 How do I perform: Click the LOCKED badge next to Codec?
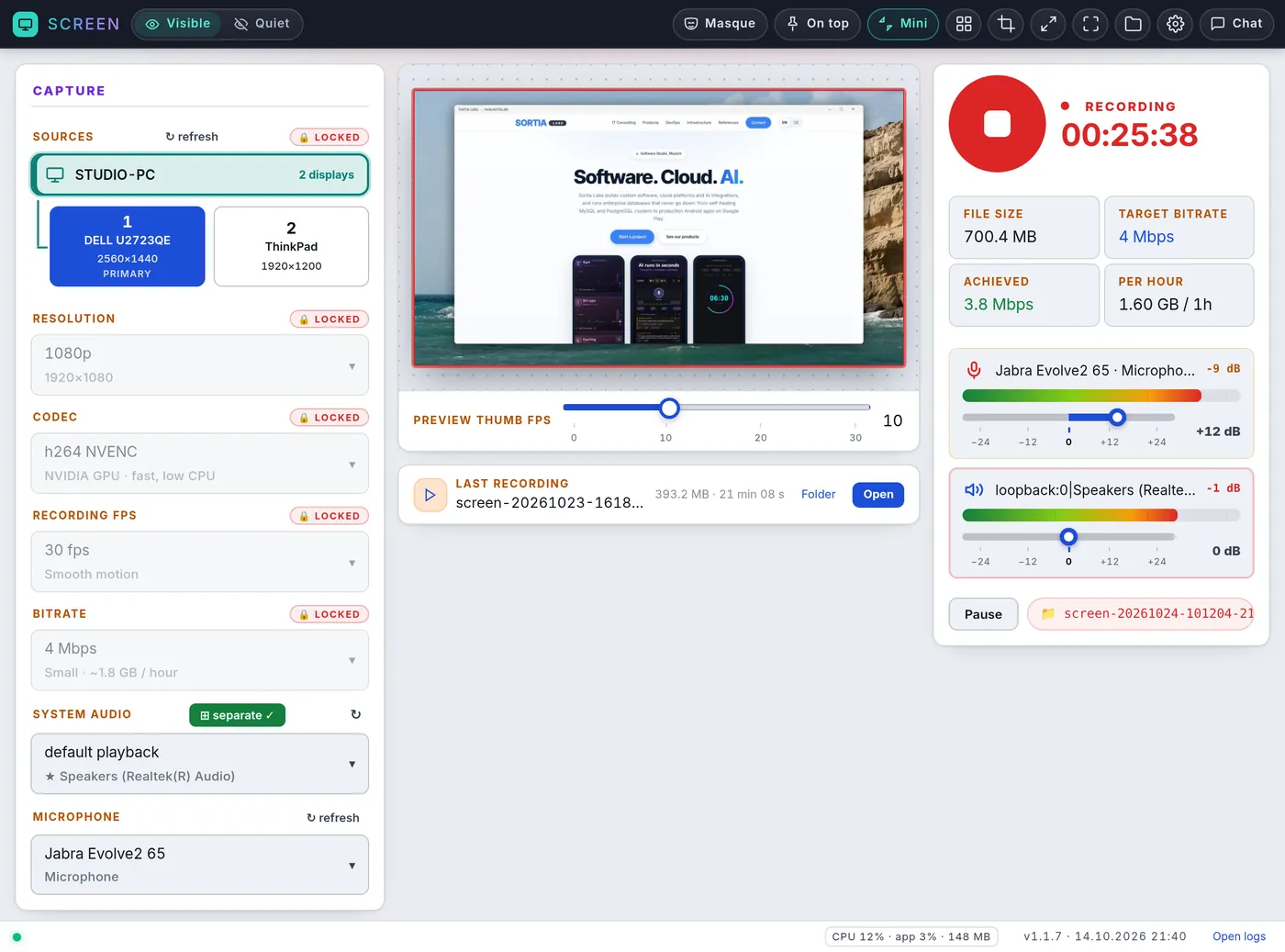pyautogui.click(x=330, y=418)
